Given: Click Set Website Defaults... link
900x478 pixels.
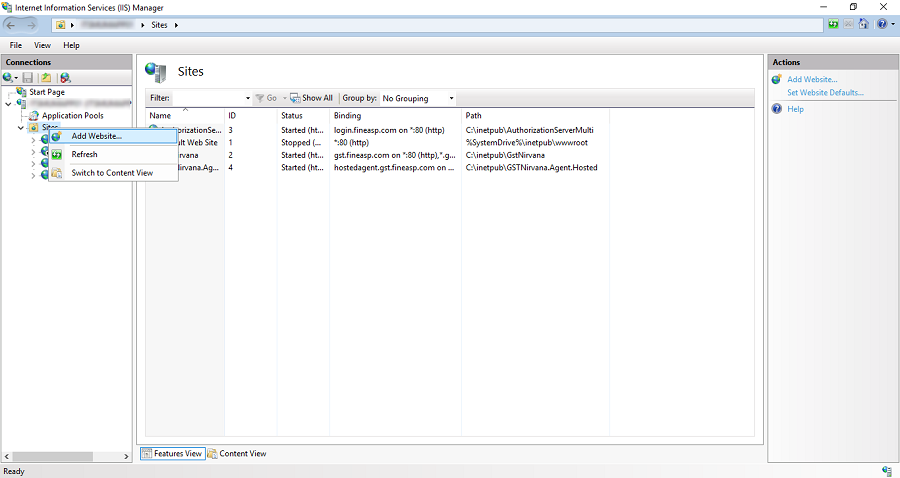Looking at the screenshot, I should point(825,92).
